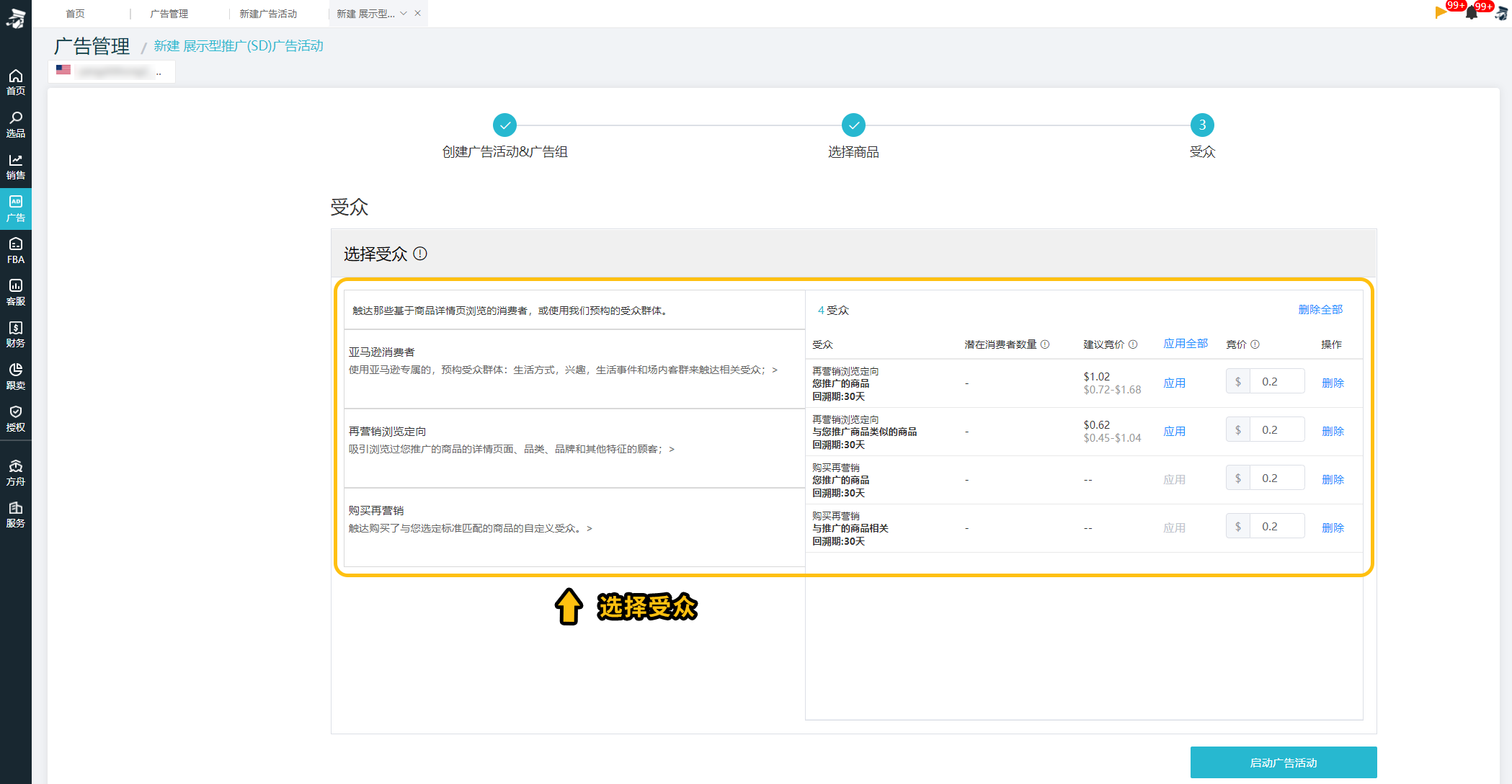The image size is (1512, 784).
Task: Click the 广告管理 breadcrumb heading
Action: coord(92,46)
